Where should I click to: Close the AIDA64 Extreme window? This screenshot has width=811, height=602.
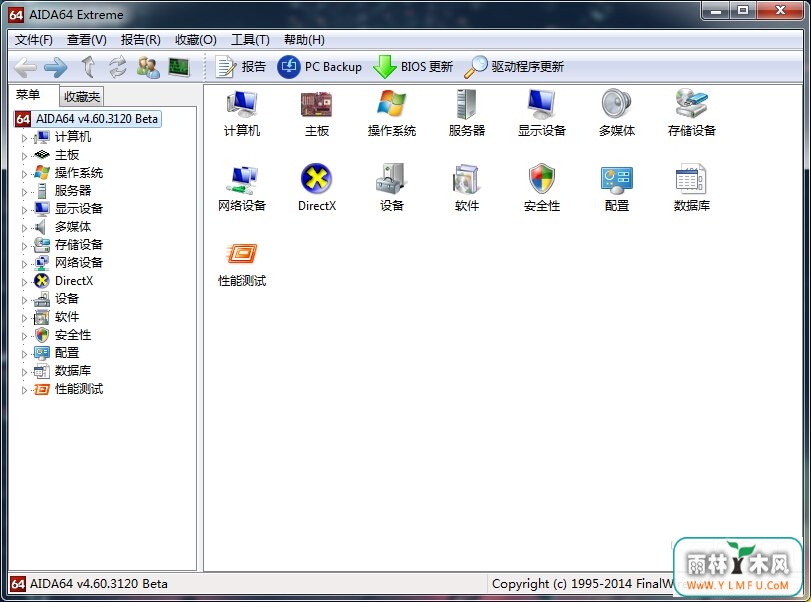point(780,10)
